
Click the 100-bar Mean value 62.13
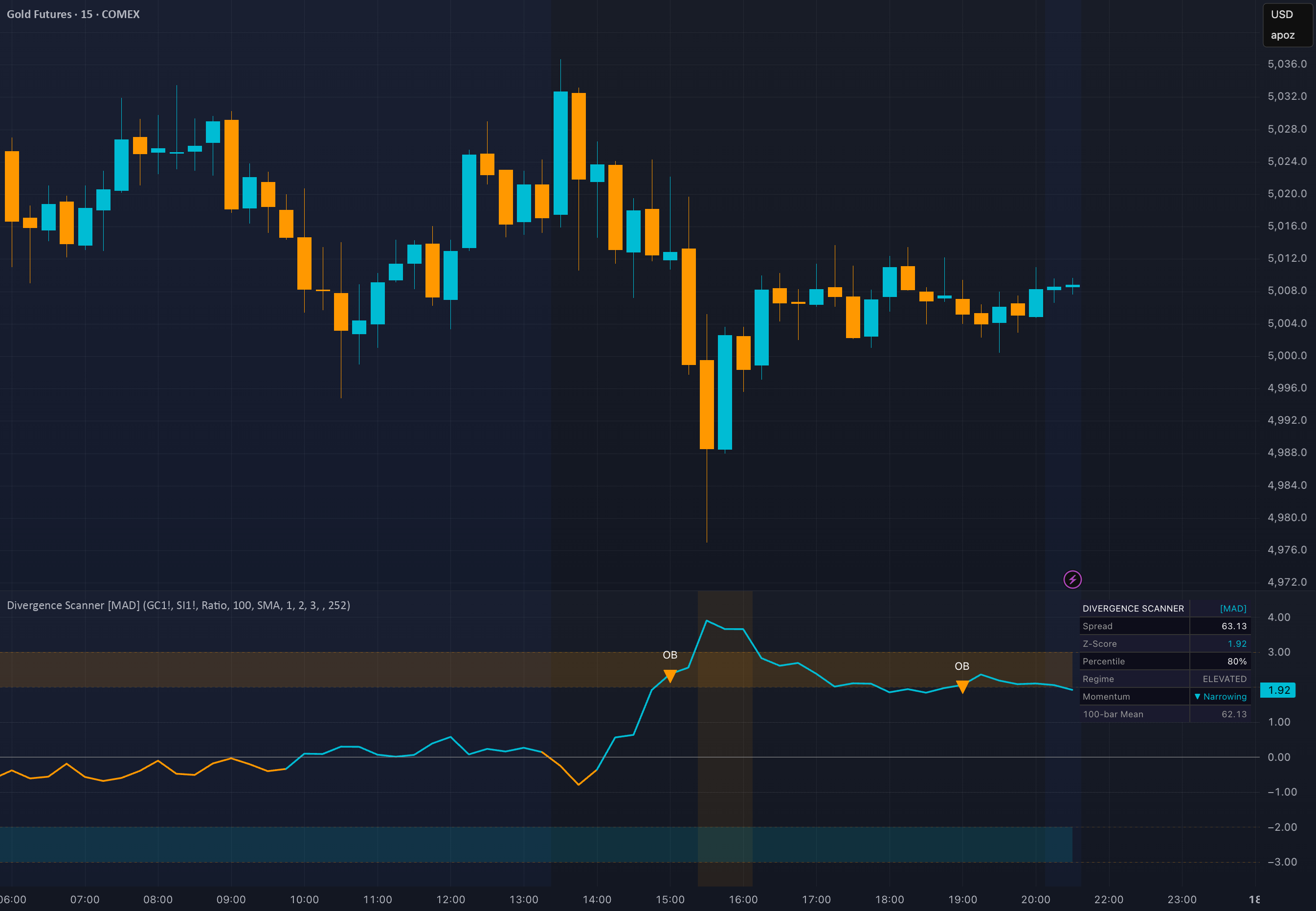pyautogui.click(x=1234, y=715)
